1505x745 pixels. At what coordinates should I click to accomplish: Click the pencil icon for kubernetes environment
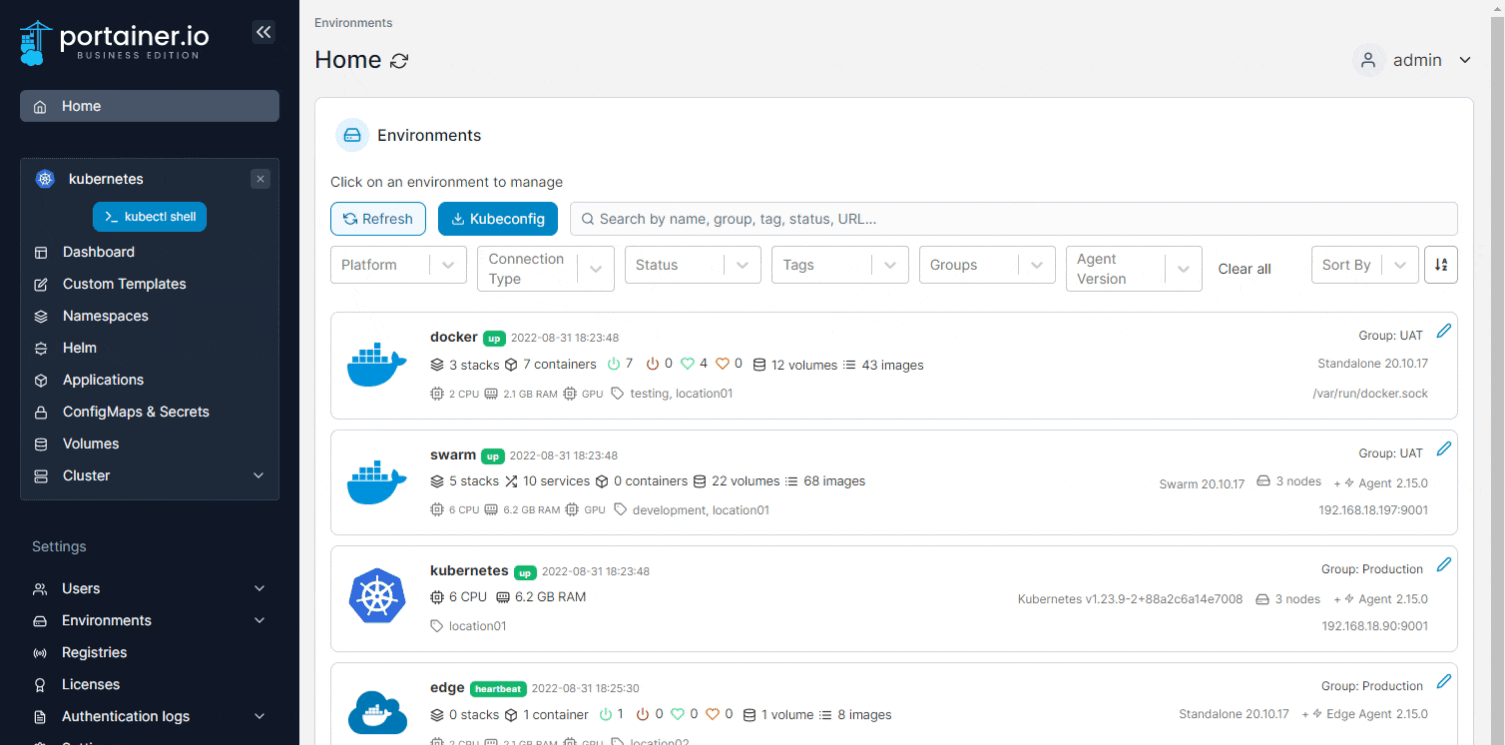point(1443,565)
